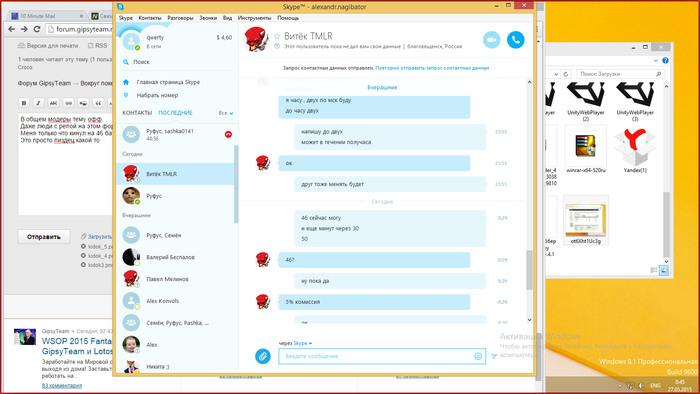
Task: Open the Разговоры menu
Action: pos(180,18)
